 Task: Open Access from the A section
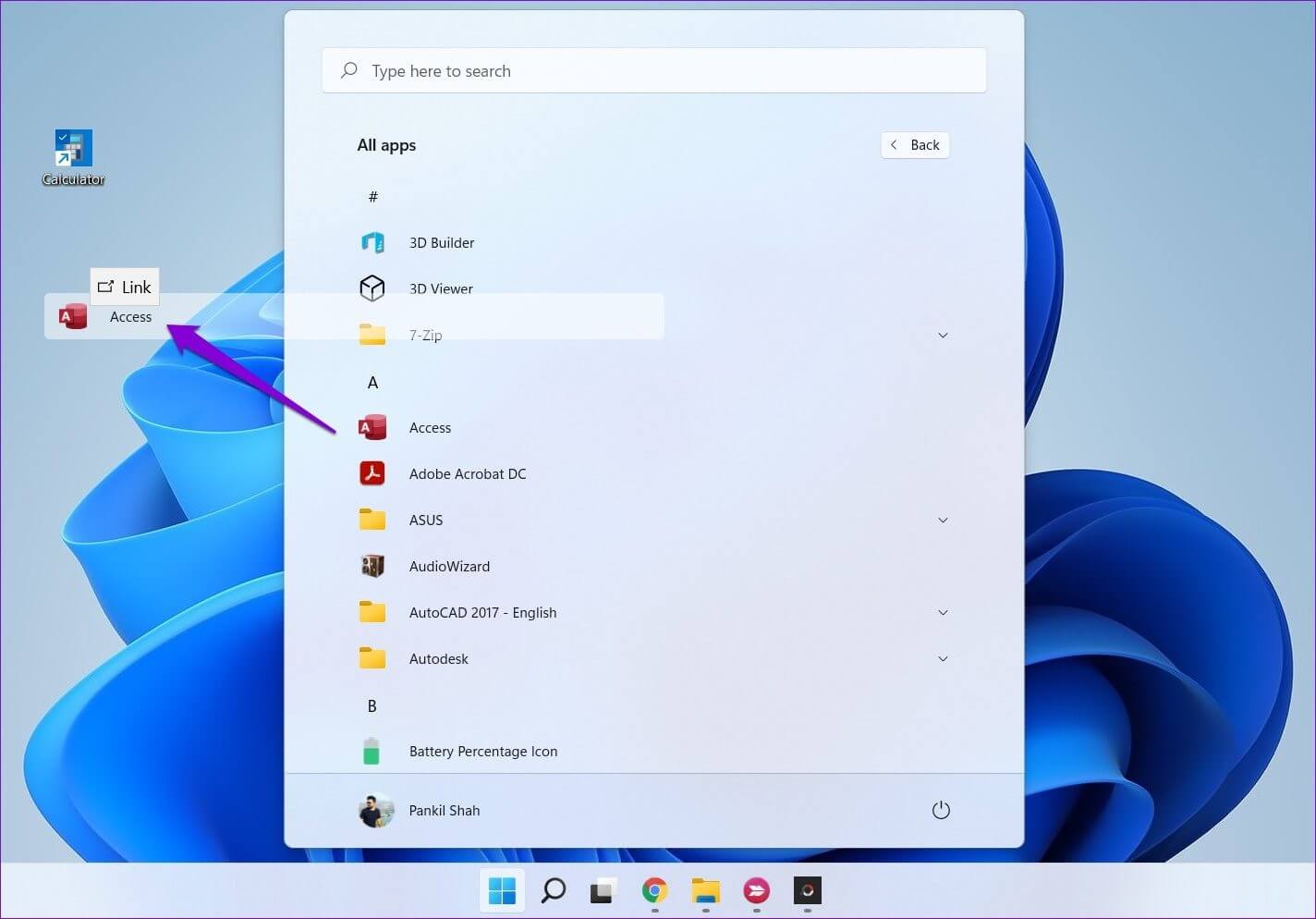(430, 428)
